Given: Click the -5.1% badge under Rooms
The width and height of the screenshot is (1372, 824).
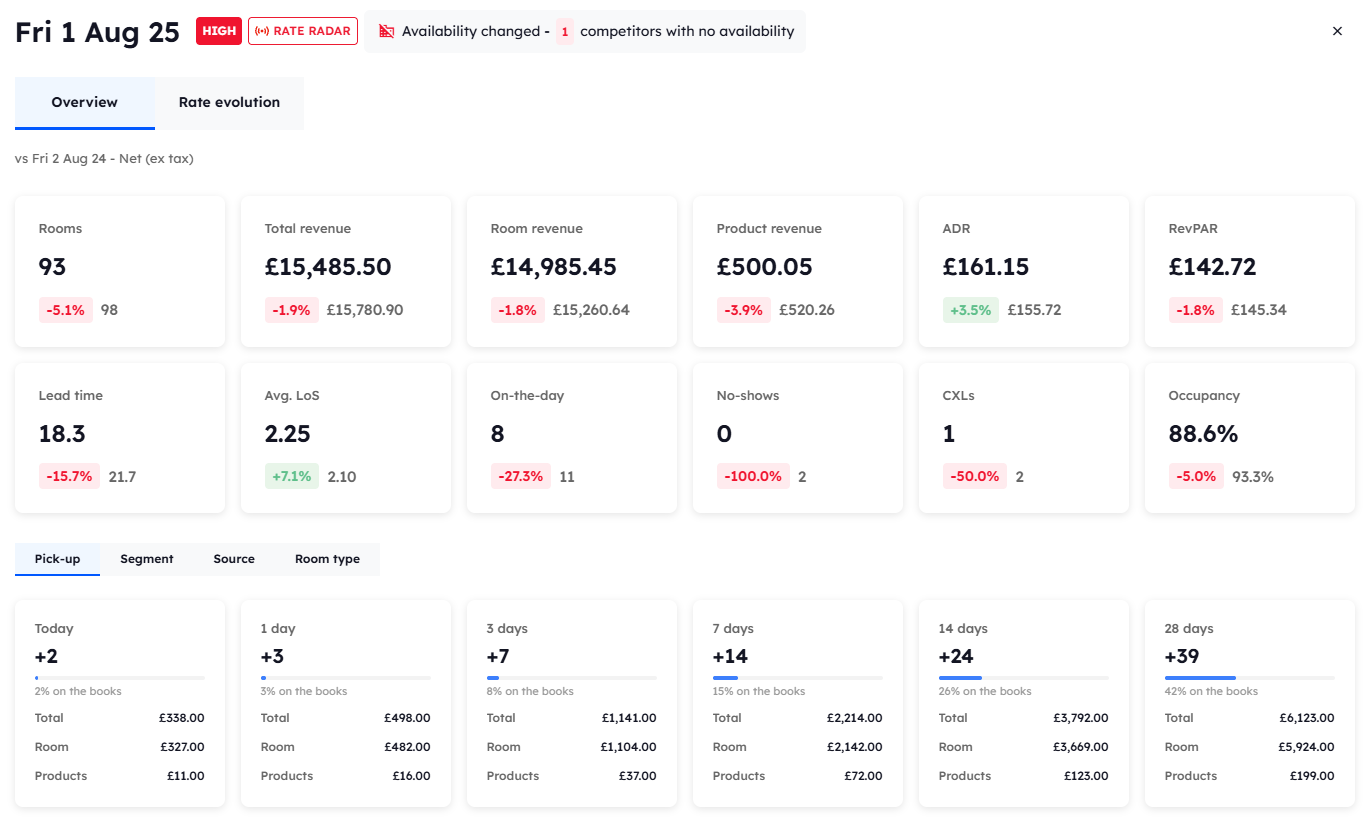Looking at the screenshot, I should coord(66,310).
